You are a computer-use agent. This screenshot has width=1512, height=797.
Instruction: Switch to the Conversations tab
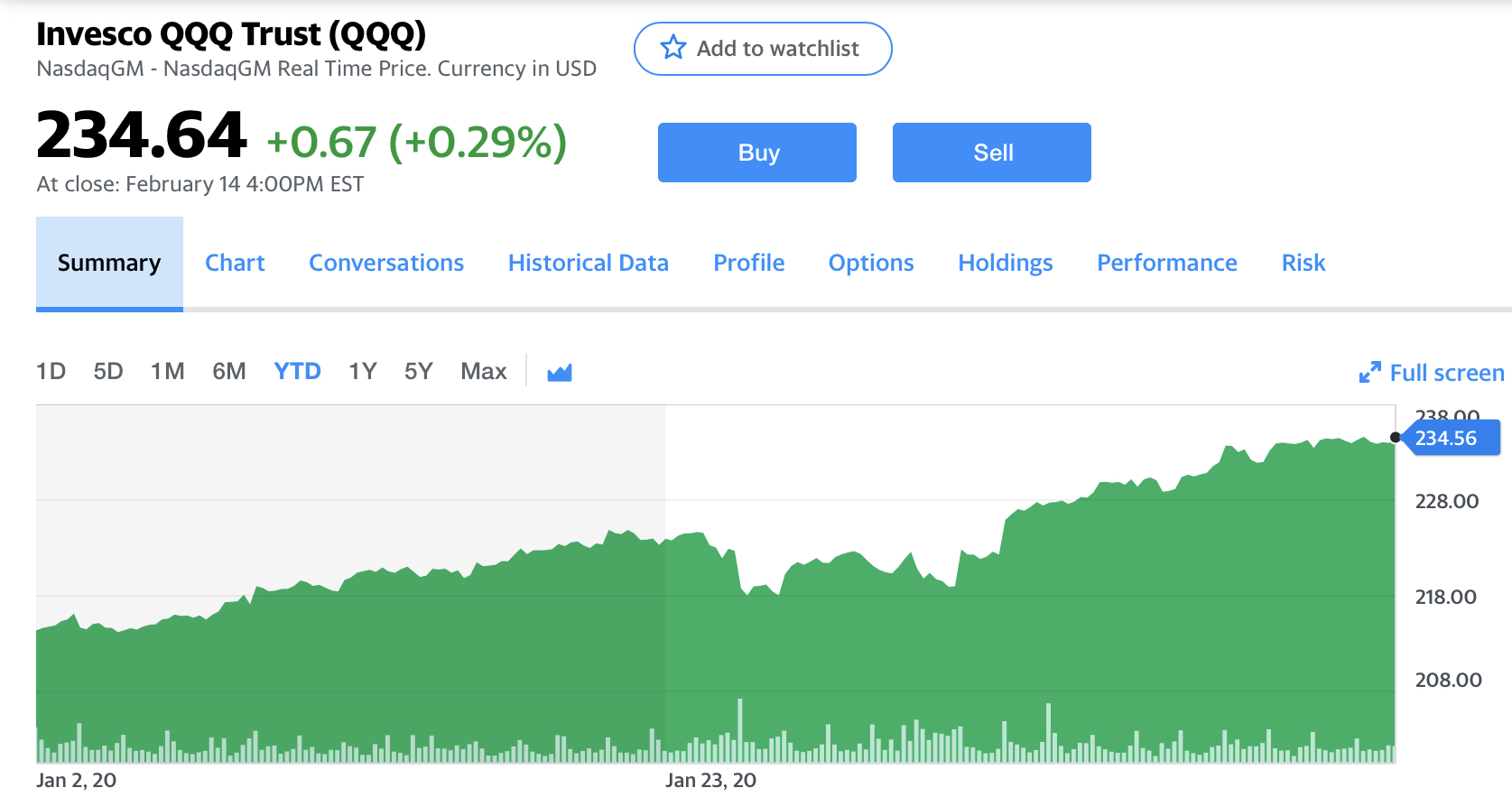point(386,263)
